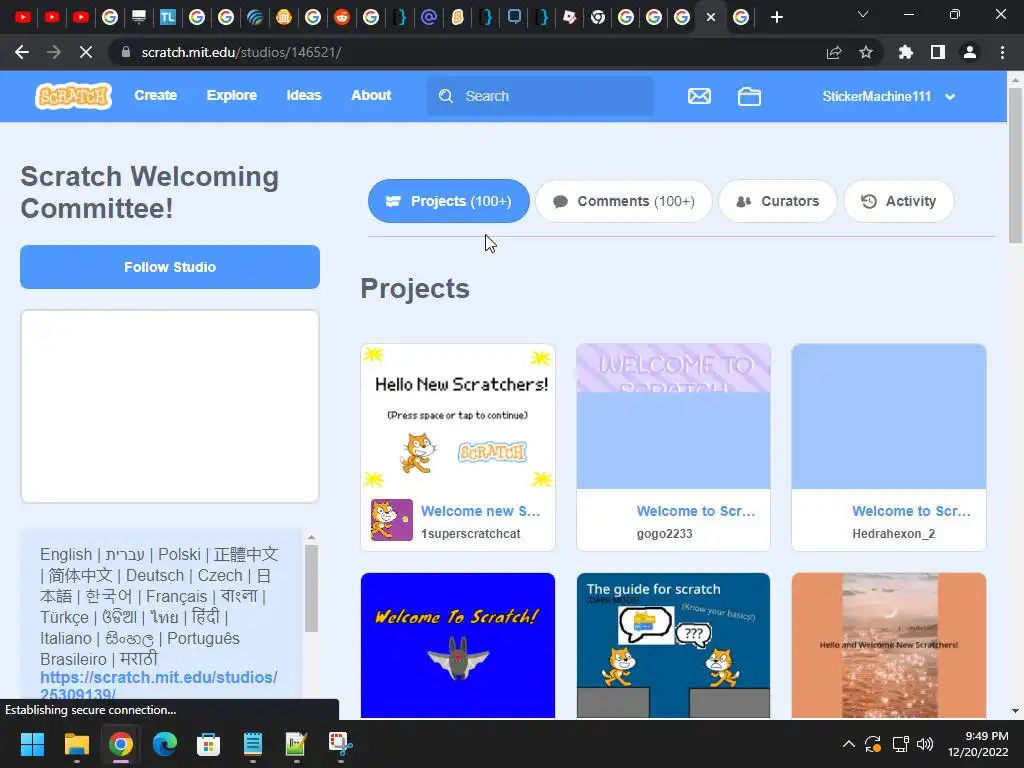Click the Follow Studio button
This screenshot has width=1024, height=768.
tap(170, 267)
